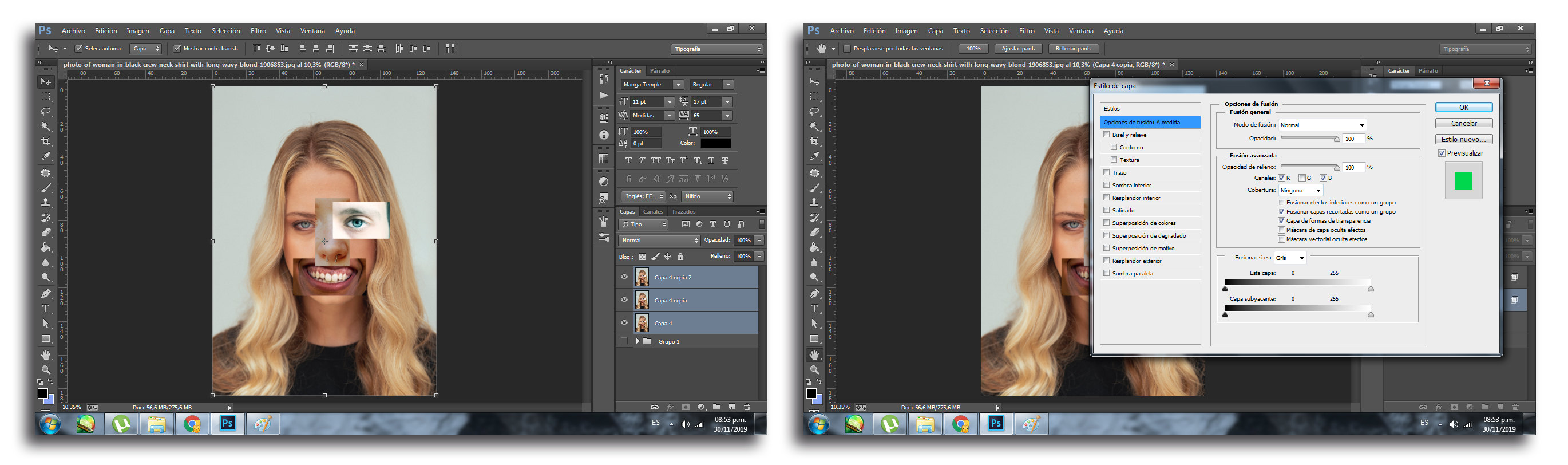Open the Modo de fusión dropdown
This screenshot has height=465, width=1568.
[1322, 125]
